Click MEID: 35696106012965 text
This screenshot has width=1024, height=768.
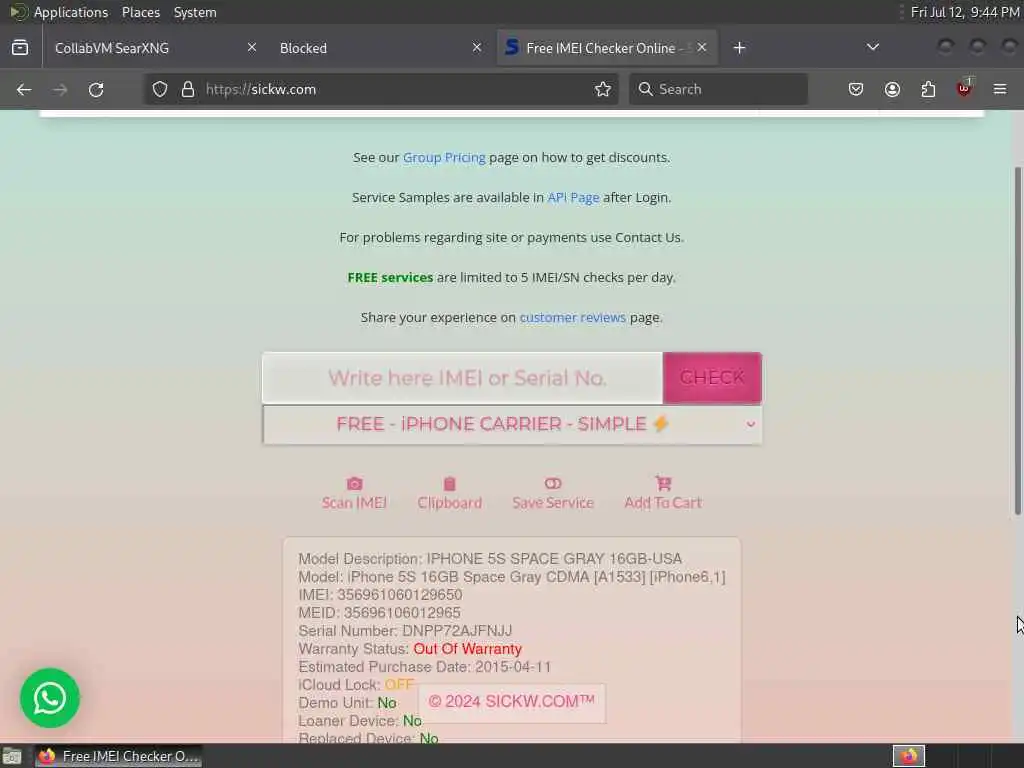click(379, 613)
